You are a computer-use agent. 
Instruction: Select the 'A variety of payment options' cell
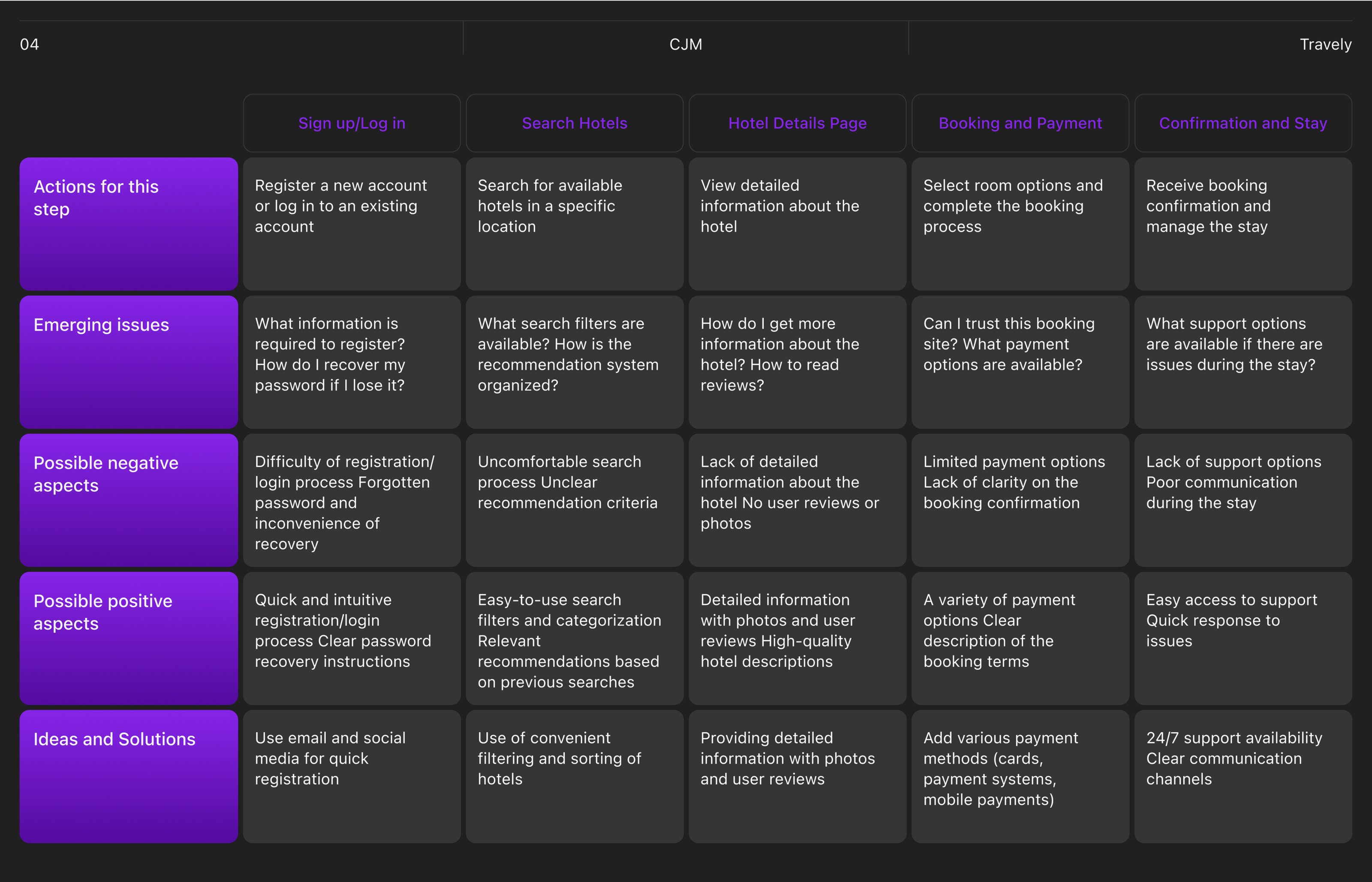click(1020, 637)
